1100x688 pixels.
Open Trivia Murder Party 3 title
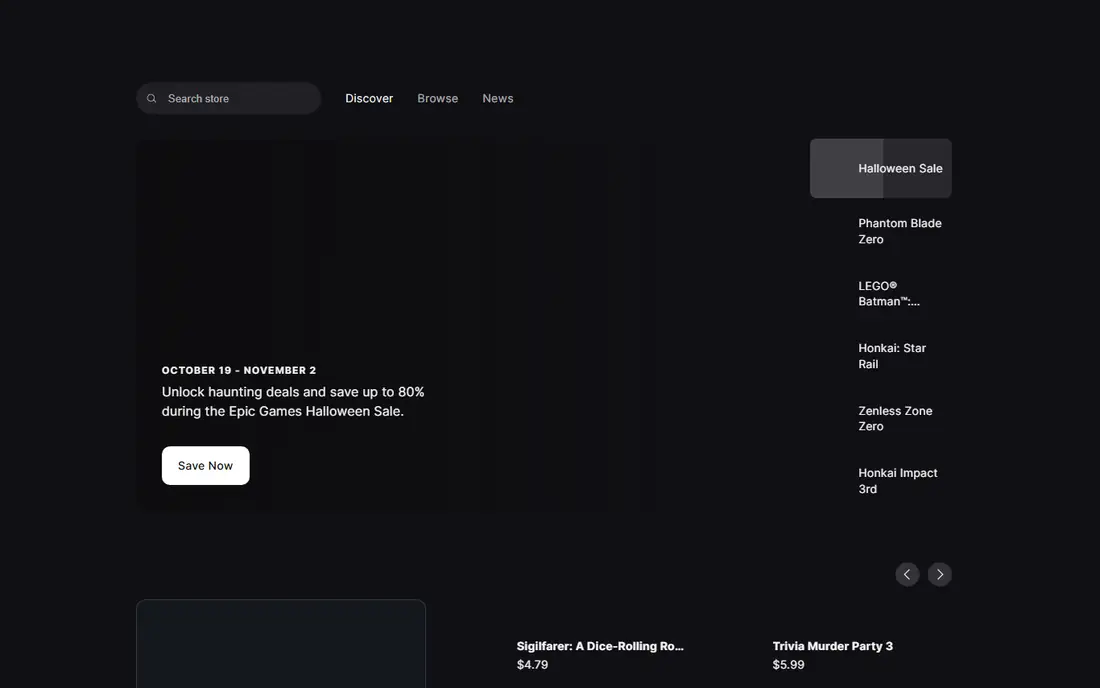pyautogui.click(x=833, y=646)
